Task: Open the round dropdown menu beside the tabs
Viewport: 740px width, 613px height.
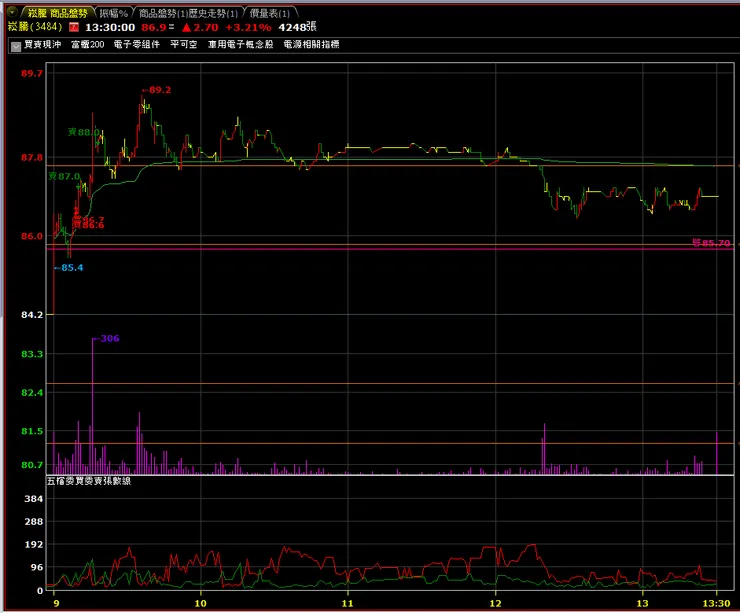Action: click(12, 12)
